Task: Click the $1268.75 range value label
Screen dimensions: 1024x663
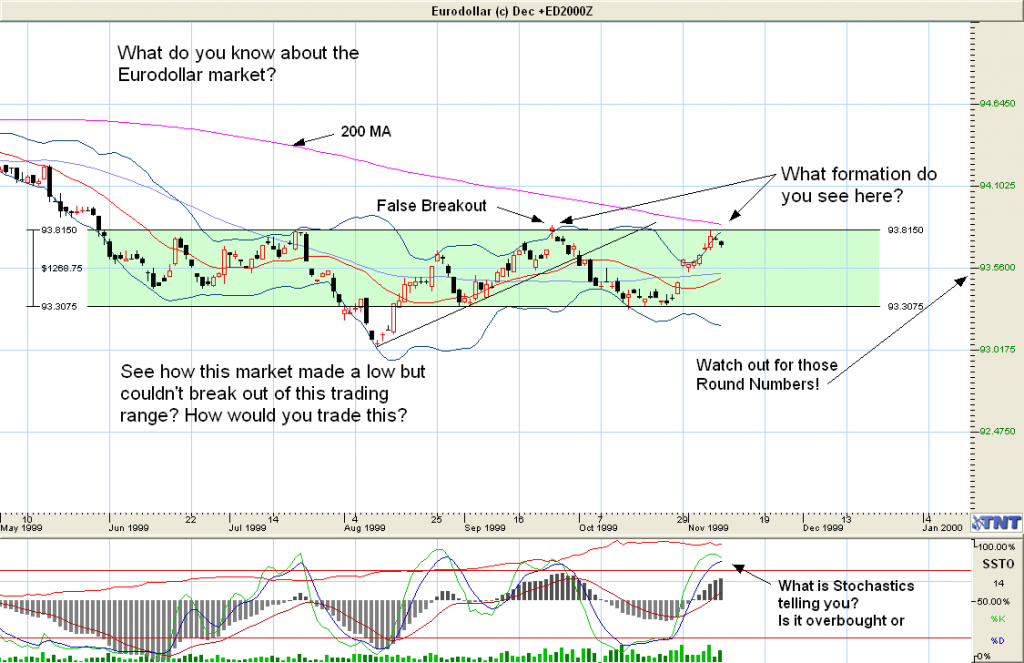Action: click(x=59, y=268)
